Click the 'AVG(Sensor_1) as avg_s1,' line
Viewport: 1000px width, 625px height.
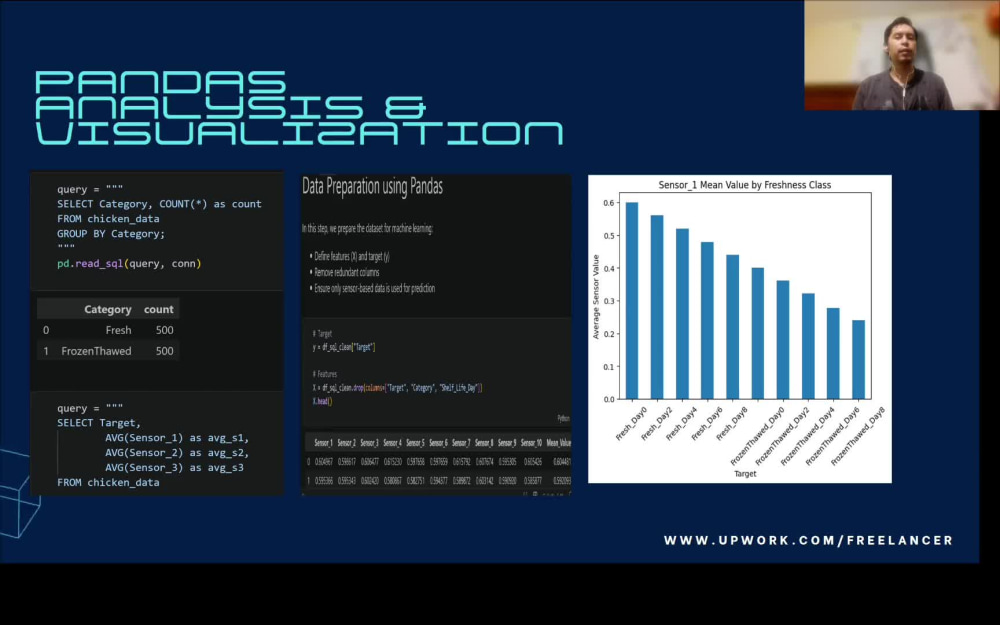tap(177, 438)
